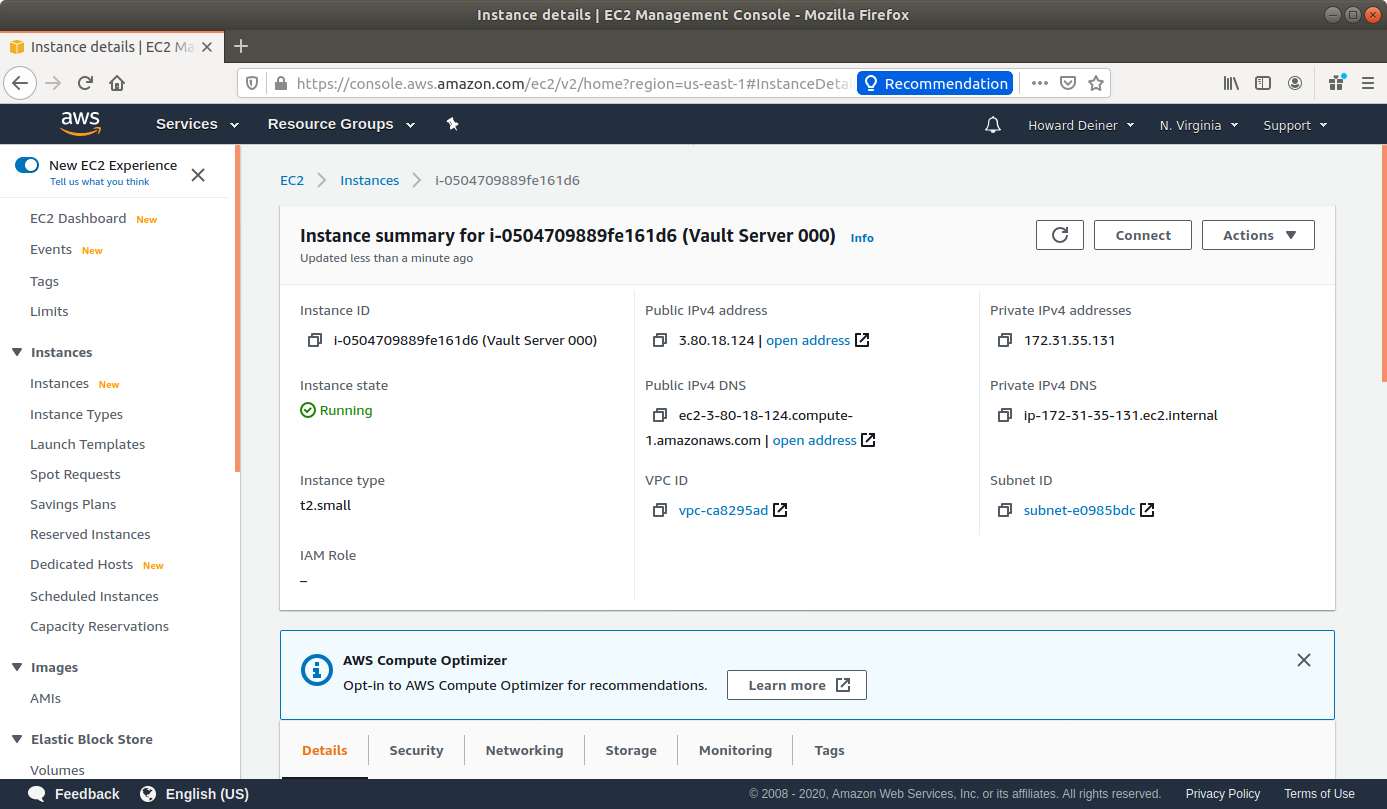
Task: Open the Firefox home page icon
Action: tap(117, 83)
